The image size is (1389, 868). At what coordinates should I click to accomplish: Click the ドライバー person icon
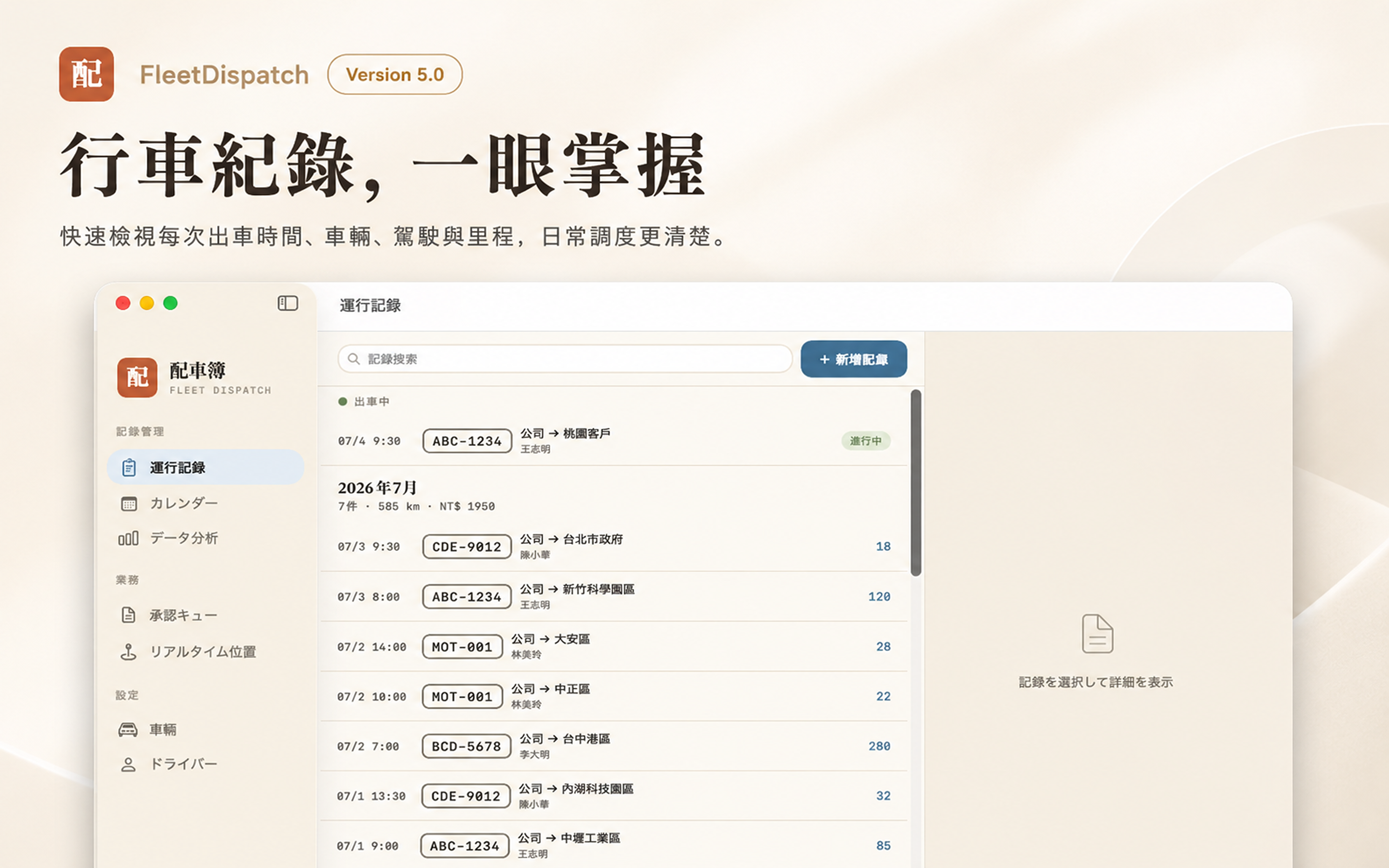(129, 765)
